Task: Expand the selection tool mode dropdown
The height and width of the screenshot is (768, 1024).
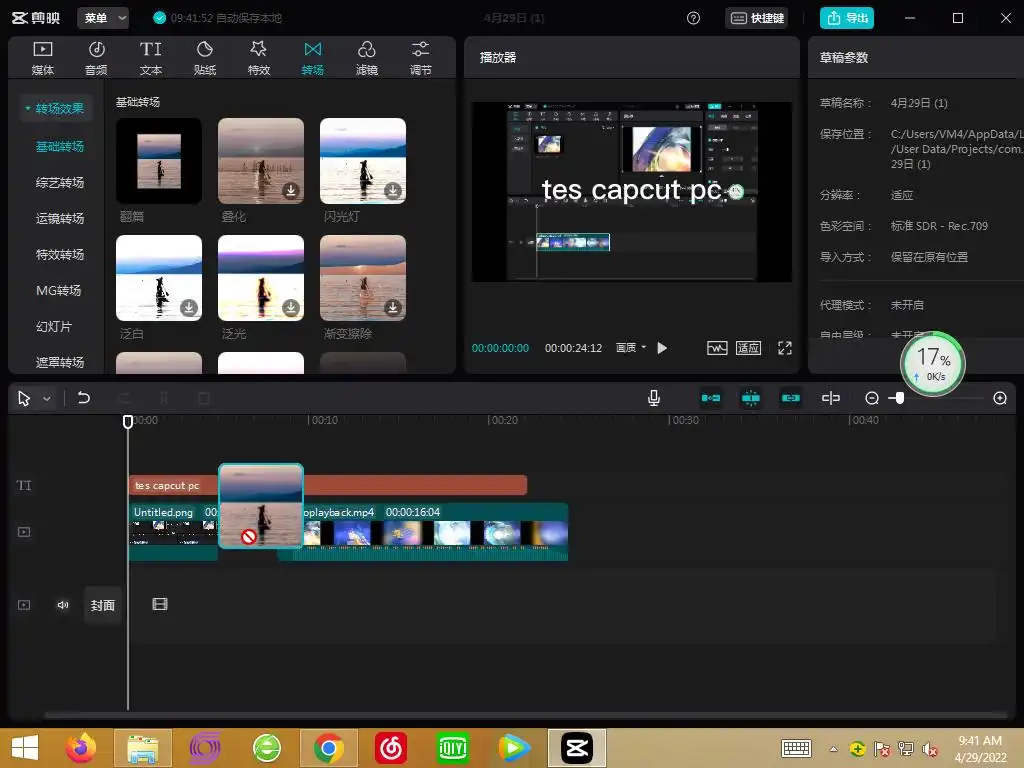Action: tap(46, 398)
